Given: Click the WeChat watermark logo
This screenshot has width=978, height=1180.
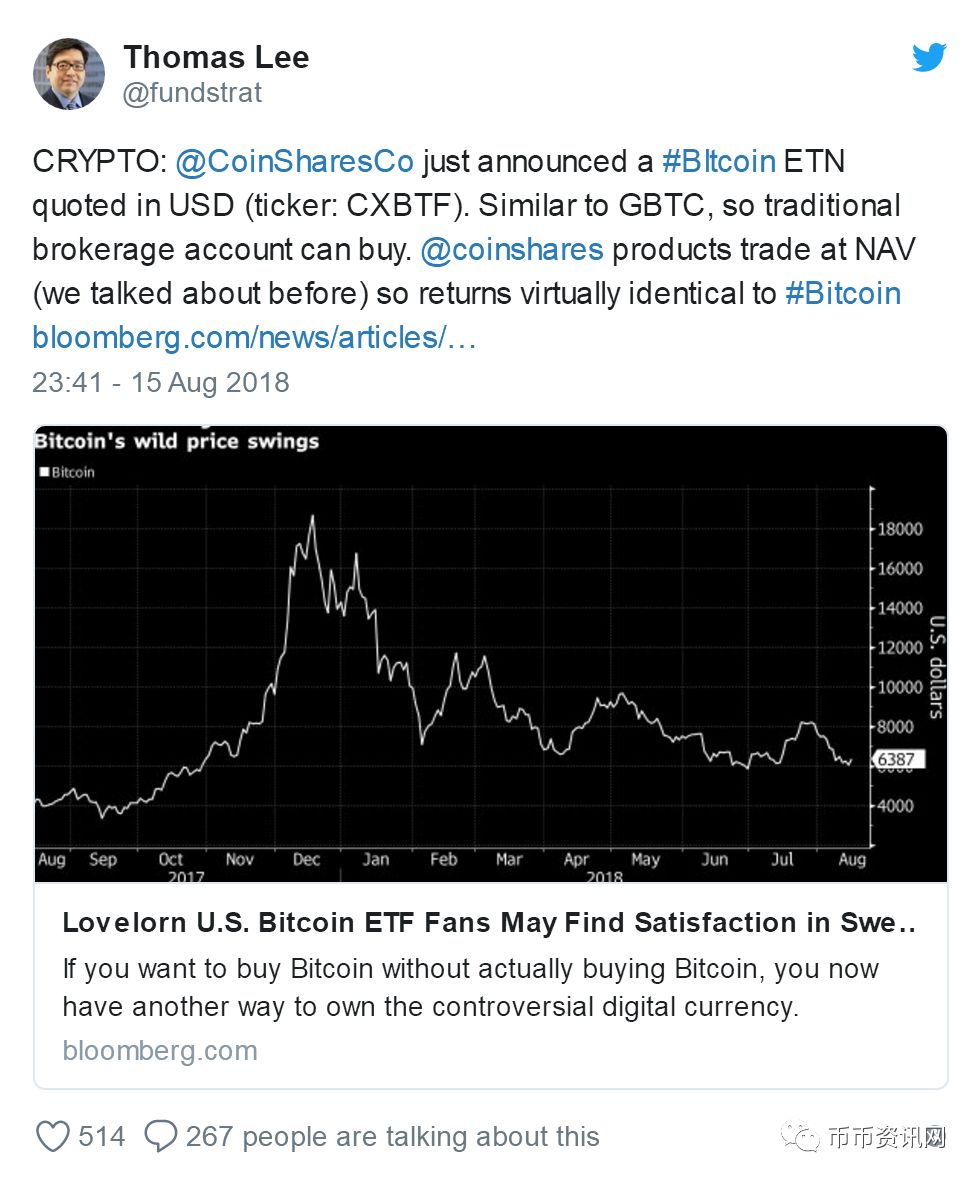Looking at the screenshot, I should click(x=800, y=1136).
